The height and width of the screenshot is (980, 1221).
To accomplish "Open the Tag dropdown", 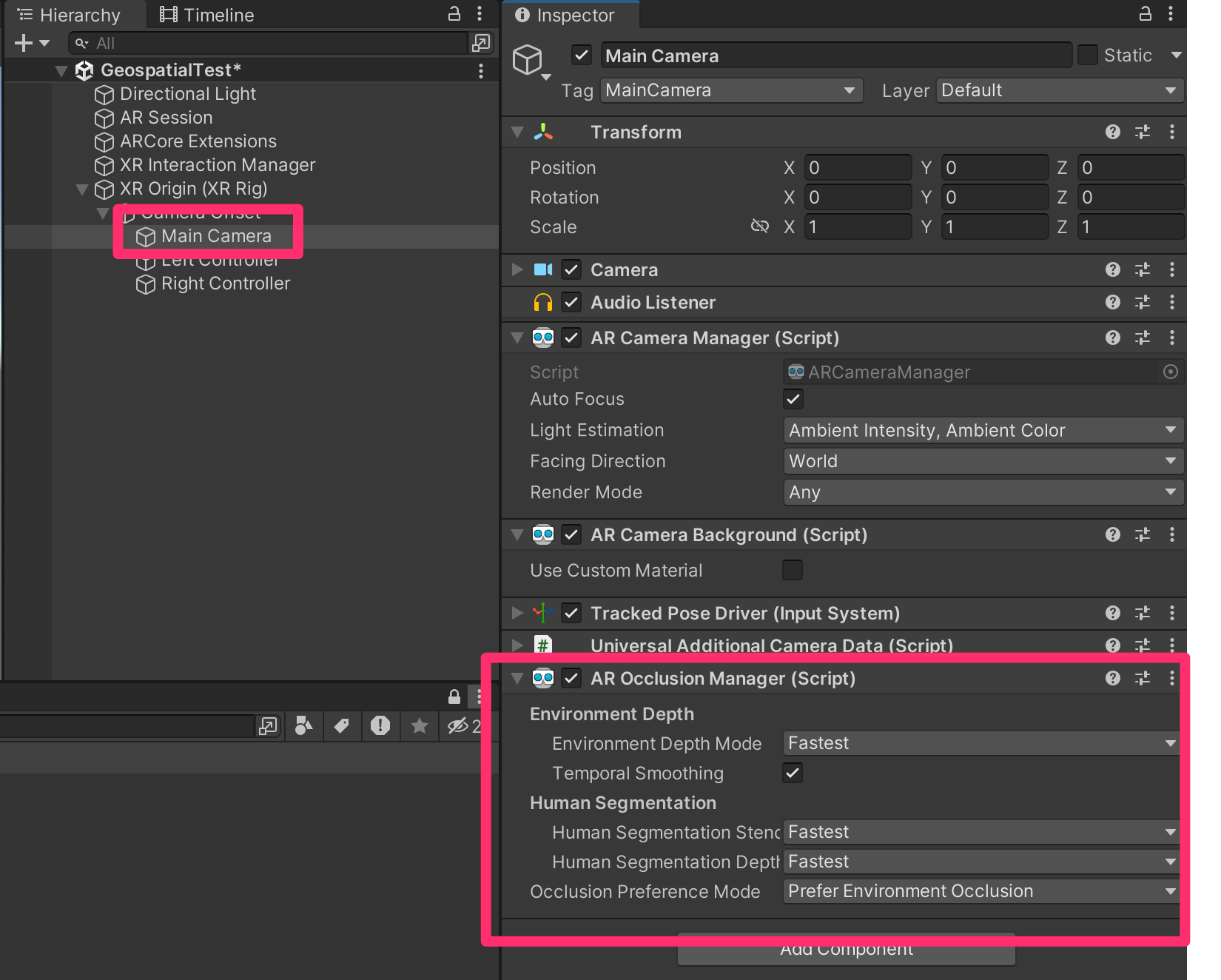I will (731, 90).
